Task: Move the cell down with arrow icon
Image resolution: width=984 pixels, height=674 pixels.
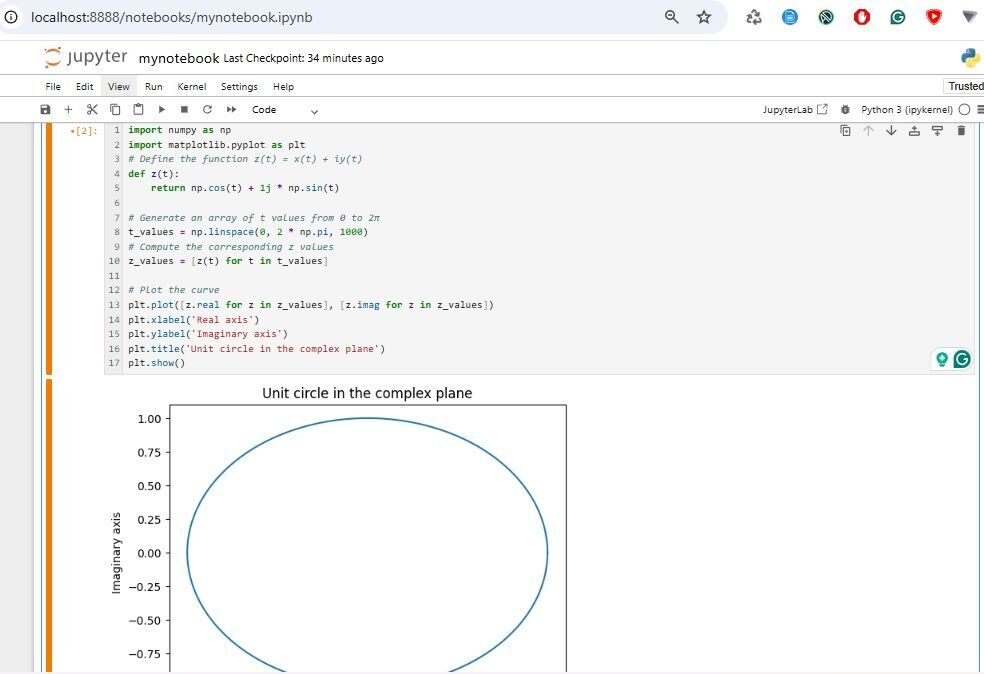Action: [x=891, y=131]
